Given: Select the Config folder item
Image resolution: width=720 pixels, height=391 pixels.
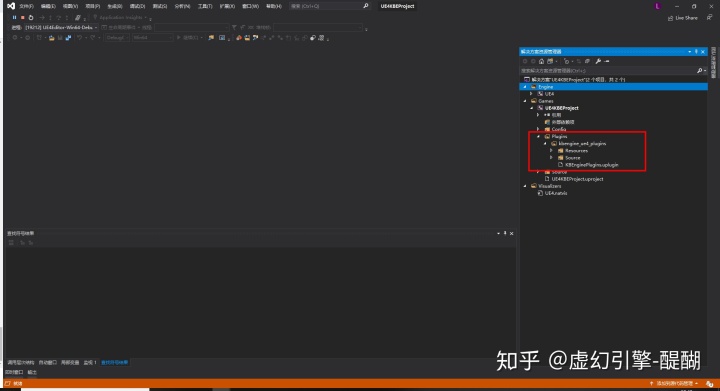Looking at the screenshot, I should [558, 129].
